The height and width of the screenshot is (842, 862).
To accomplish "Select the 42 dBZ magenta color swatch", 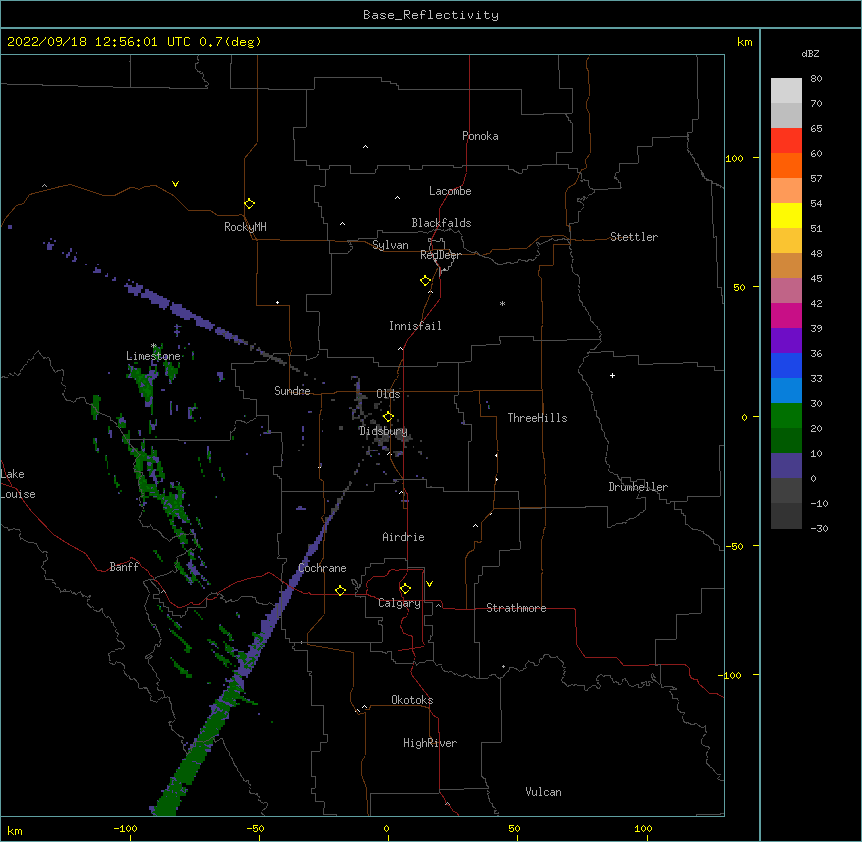I will 786,315.
